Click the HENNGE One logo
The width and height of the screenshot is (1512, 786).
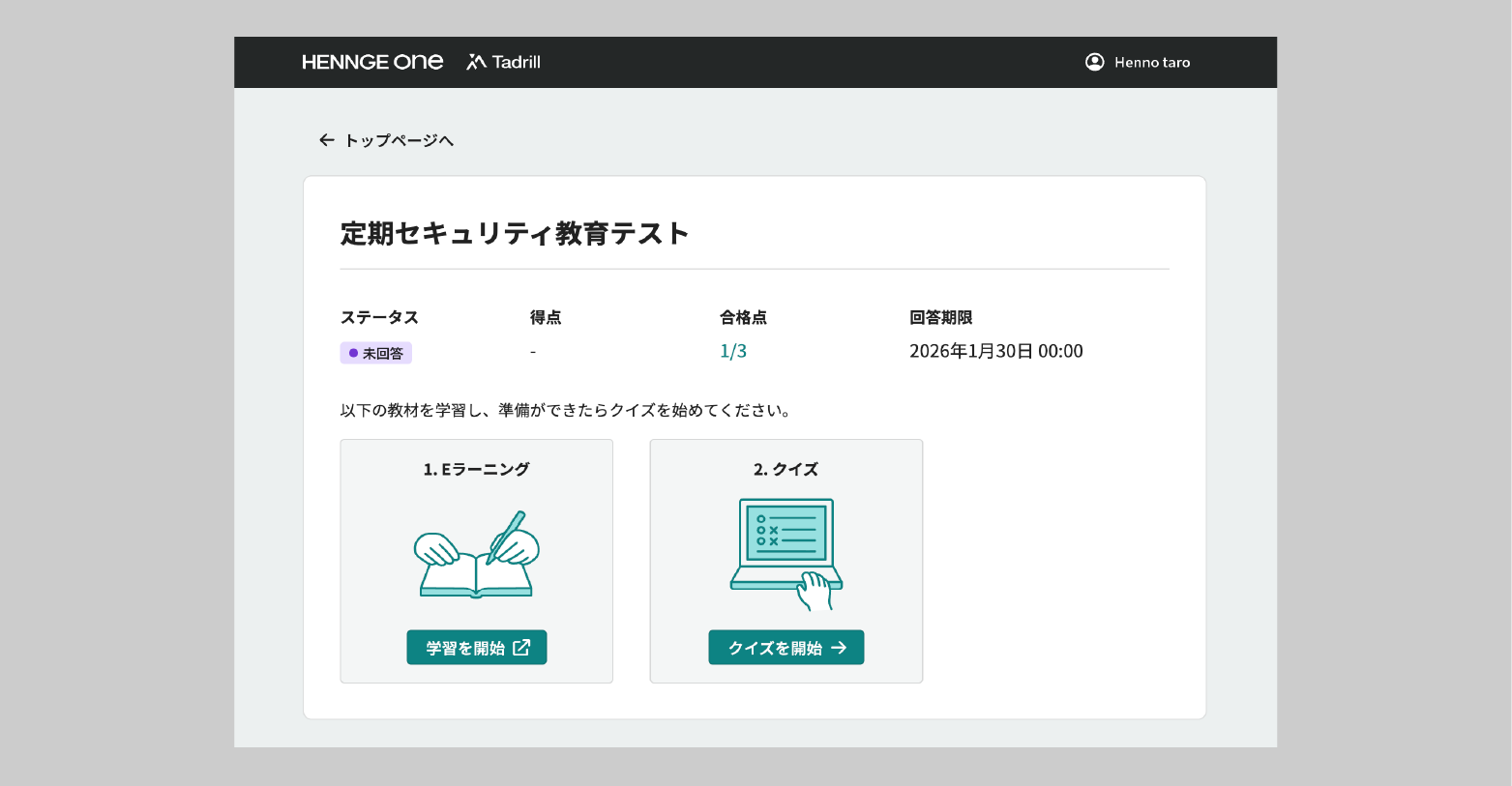(372, 62)
